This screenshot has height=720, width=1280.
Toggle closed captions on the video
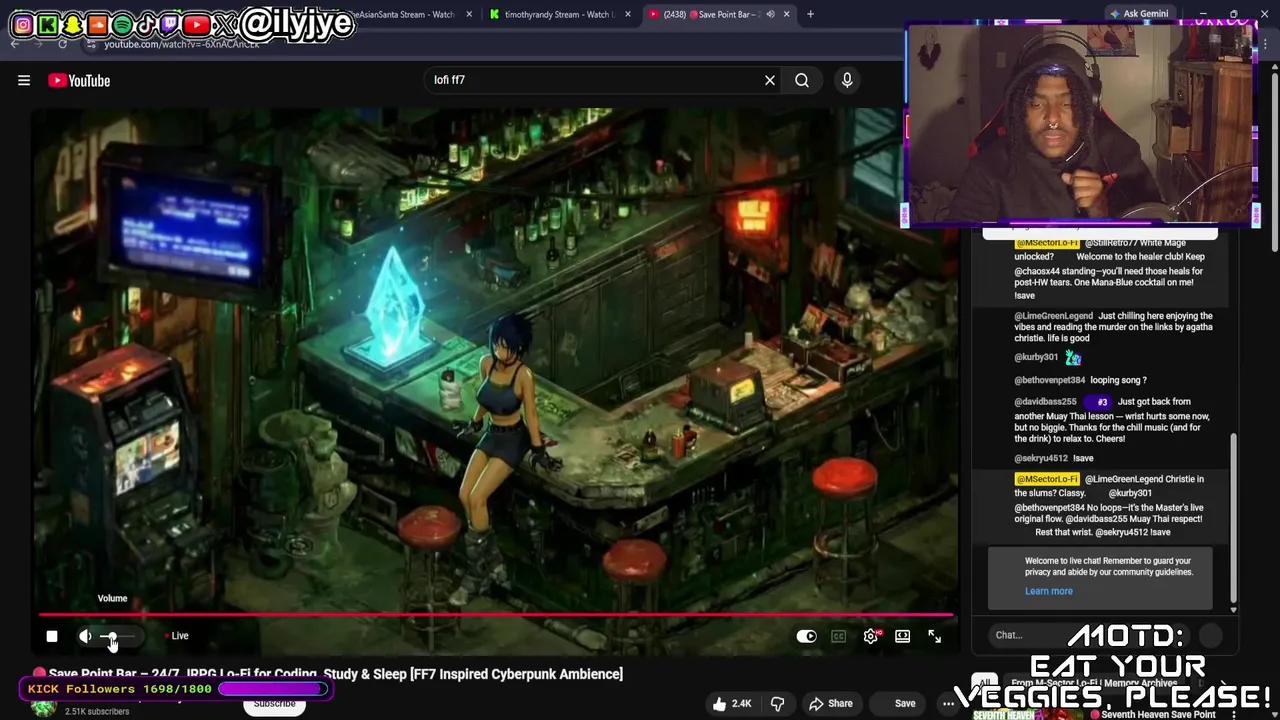click(839, 636)
